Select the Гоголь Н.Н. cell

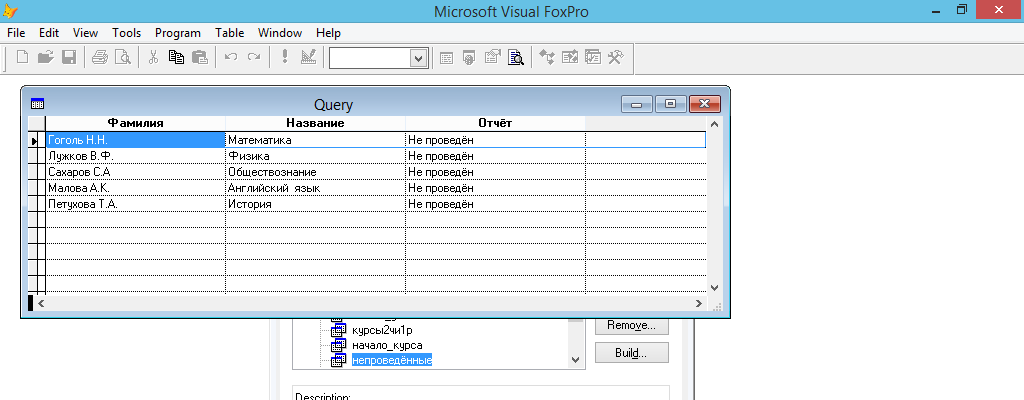point(136,140)
